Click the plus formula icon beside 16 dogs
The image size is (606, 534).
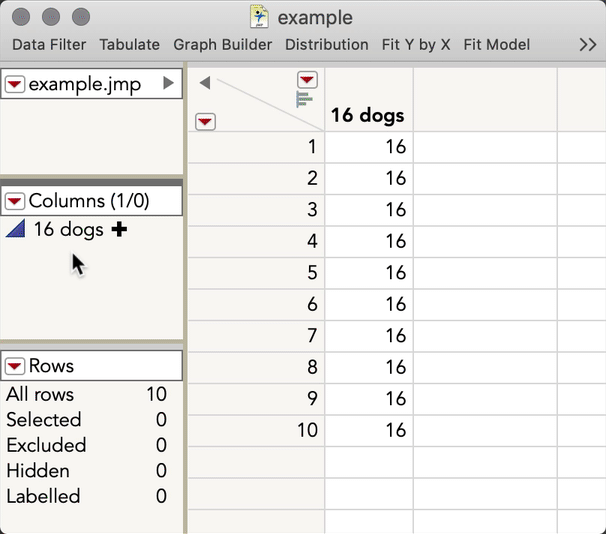point(119,230)
